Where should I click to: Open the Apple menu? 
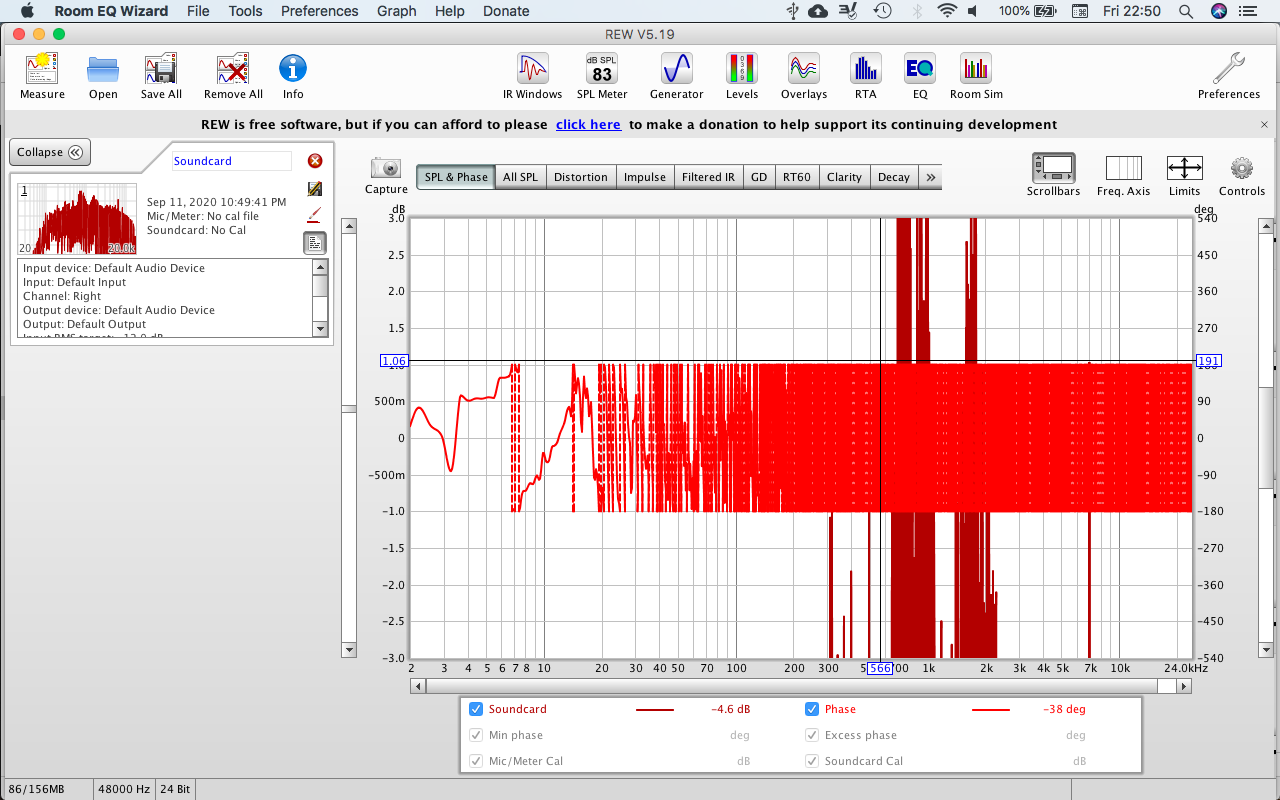click(x=27, y=11)
